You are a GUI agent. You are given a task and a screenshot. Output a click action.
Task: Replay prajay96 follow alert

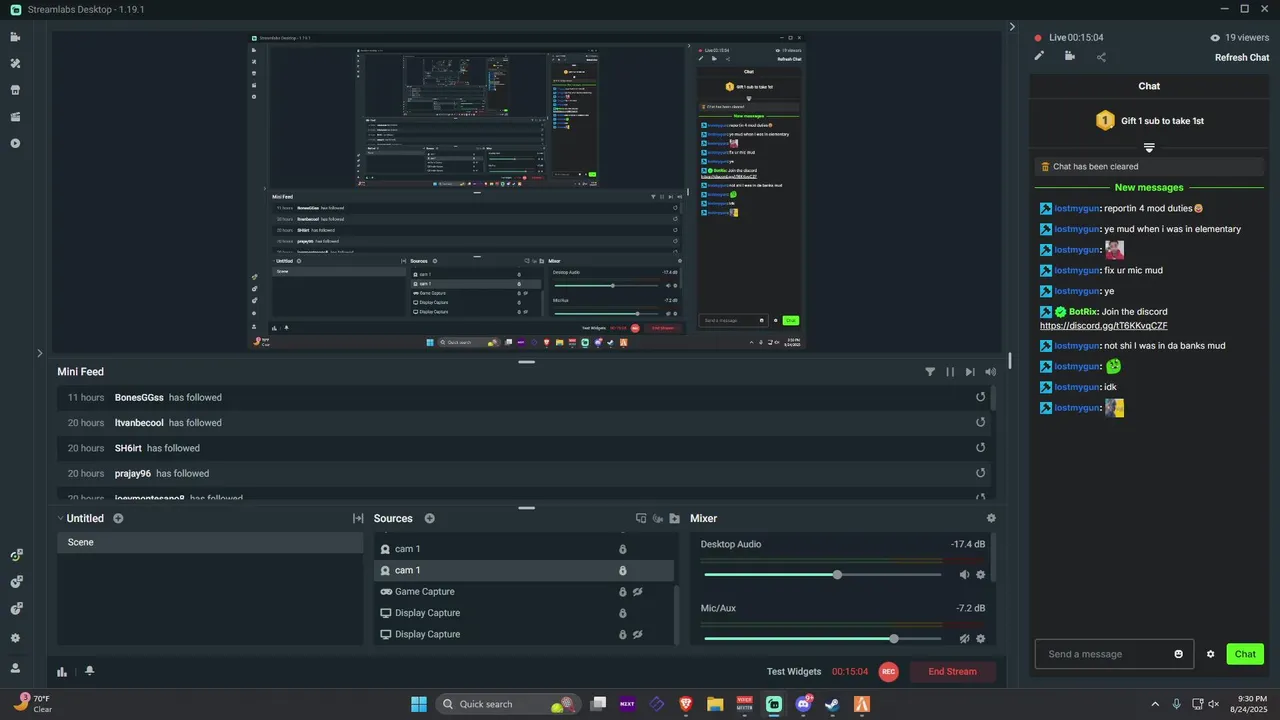pos(981,474)
